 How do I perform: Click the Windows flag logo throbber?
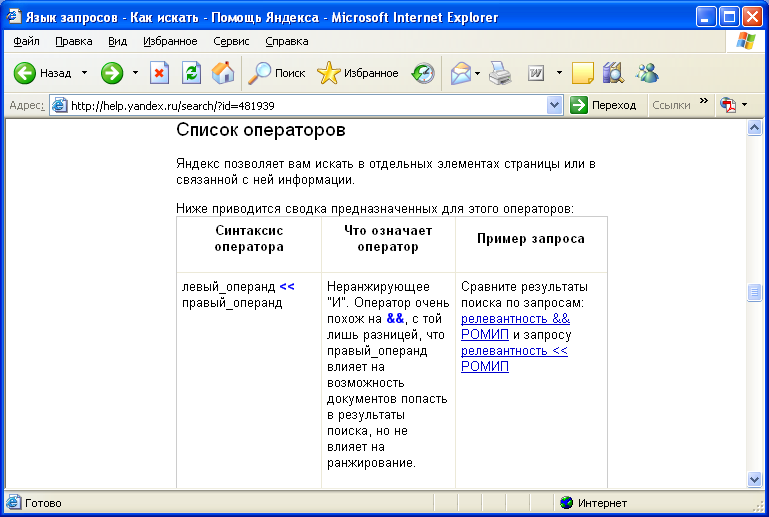click(745, 41)
